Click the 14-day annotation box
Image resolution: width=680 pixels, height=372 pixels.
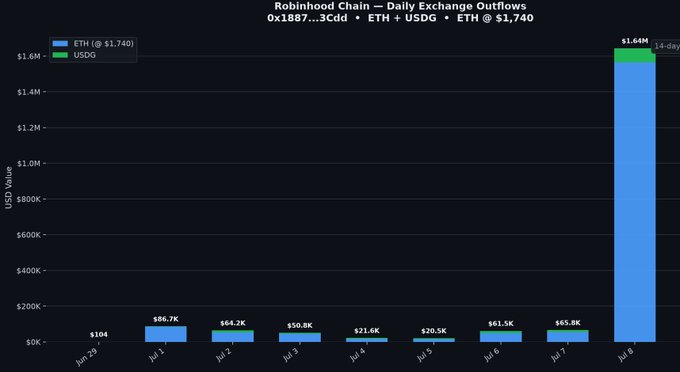666,46
